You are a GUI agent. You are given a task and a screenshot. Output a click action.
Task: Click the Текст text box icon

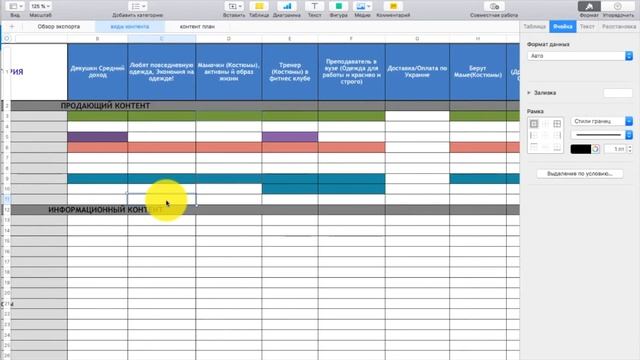(314, 7)
